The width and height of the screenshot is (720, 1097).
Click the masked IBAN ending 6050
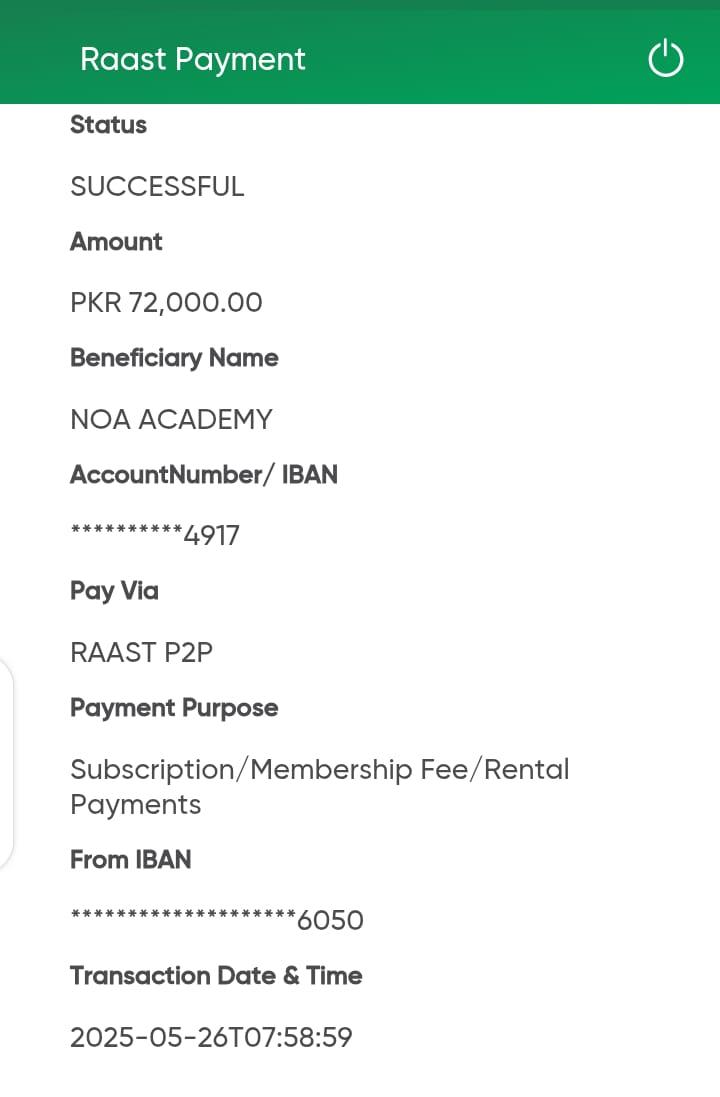pyautogui.click(x=217, y=920)
